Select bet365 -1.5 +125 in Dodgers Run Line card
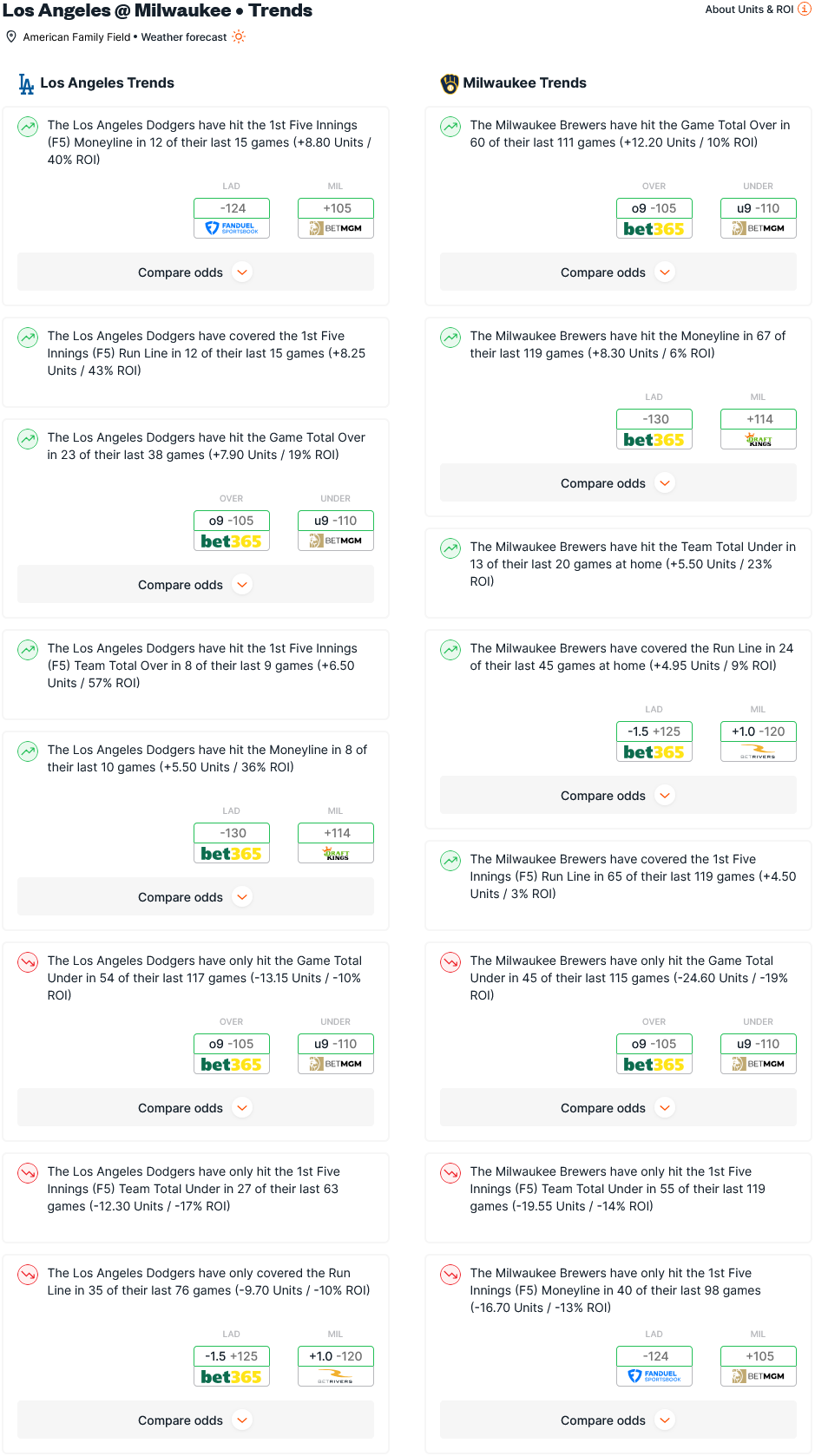Image resolution: width=815 pixels, height=1456 pixels. pyautogui.click(x=232, y=1366)
